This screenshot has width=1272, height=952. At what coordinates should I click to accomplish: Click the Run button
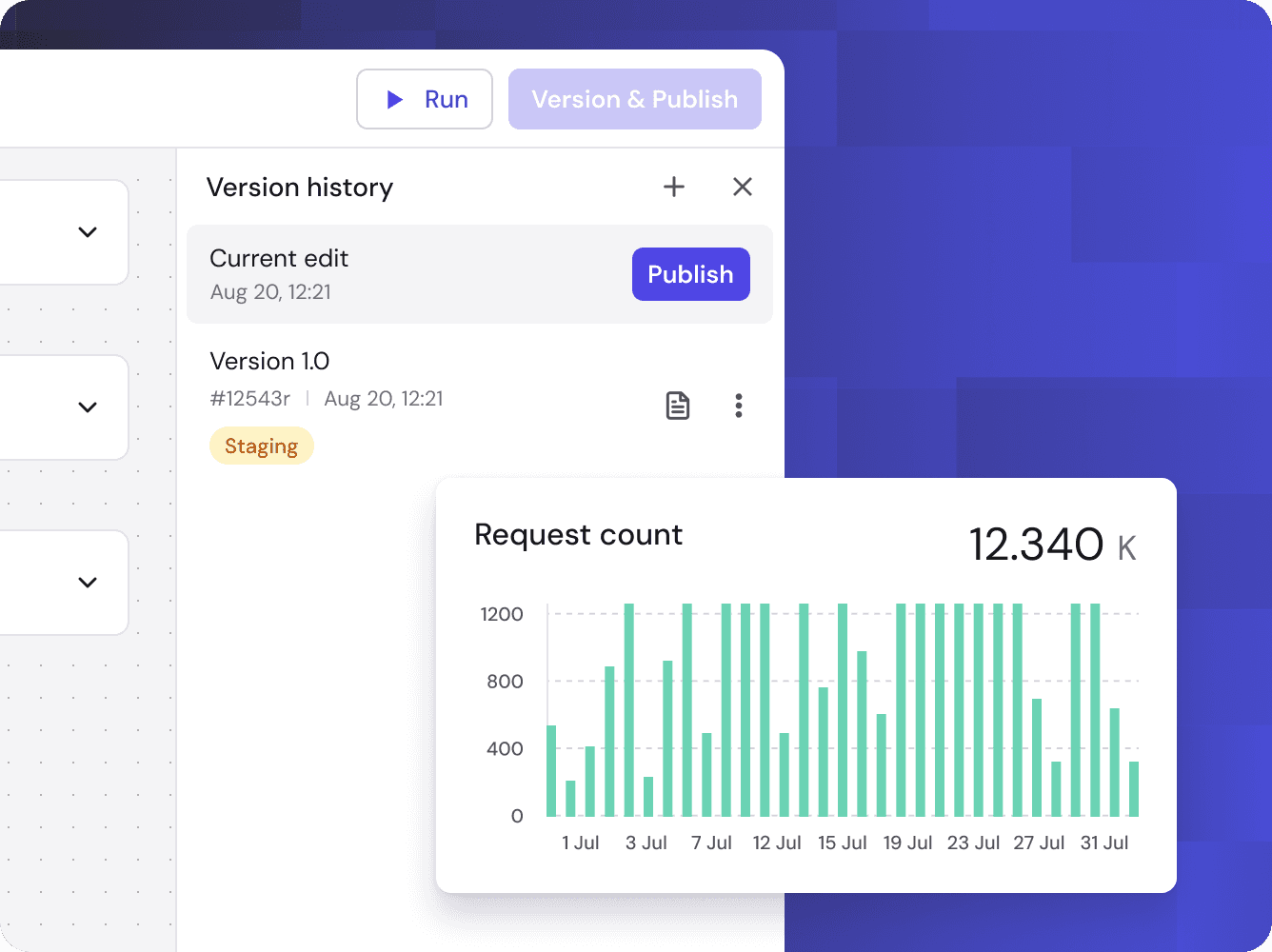tap(425, 99)
